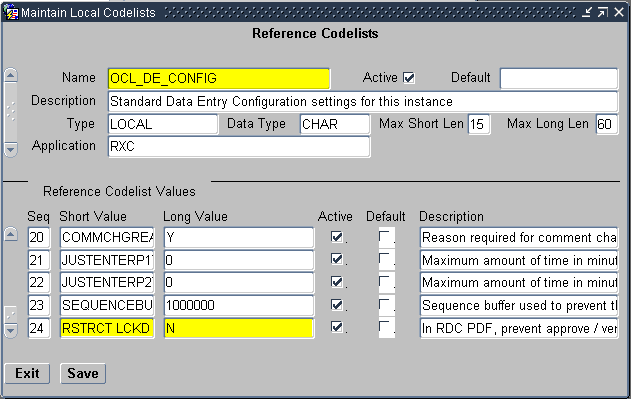Click Seq field 22
This screenshot has width=631, height=399.
click(x=39, y=282)
